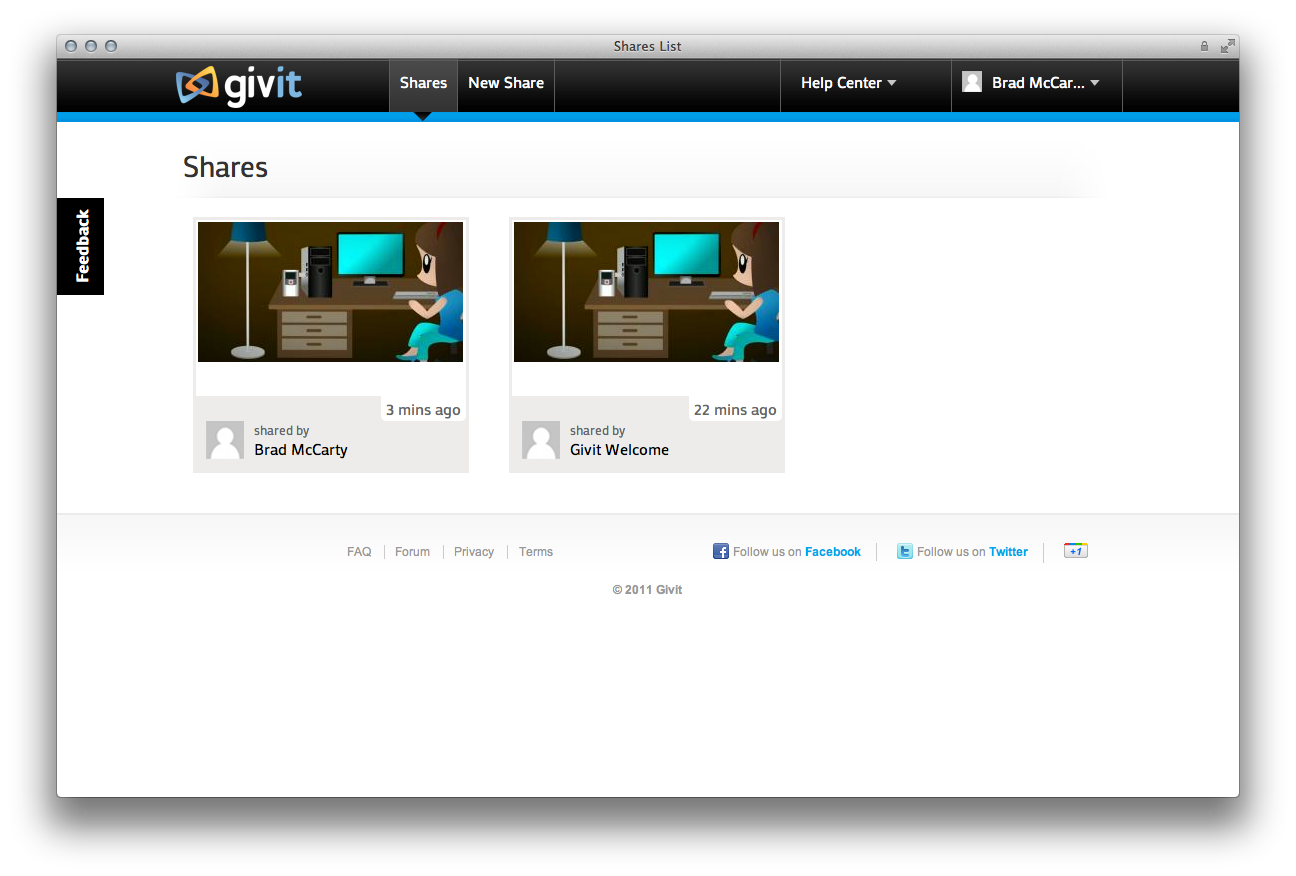Open the Privacy footer link

point(474,552)
